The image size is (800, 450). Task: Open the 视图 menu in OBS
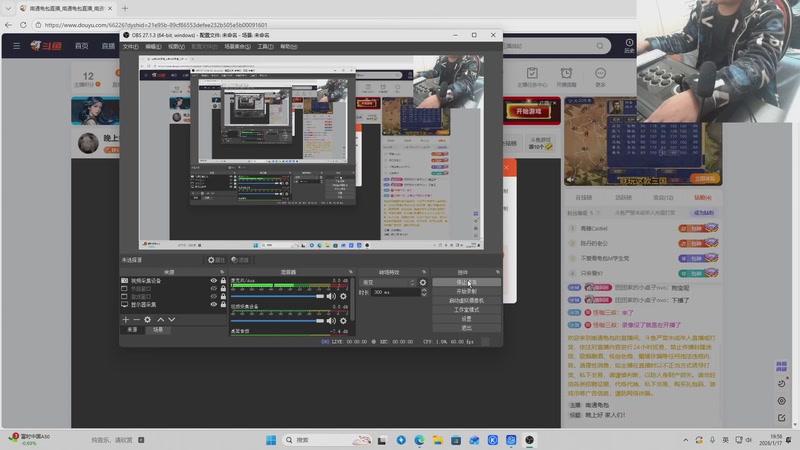177,46
